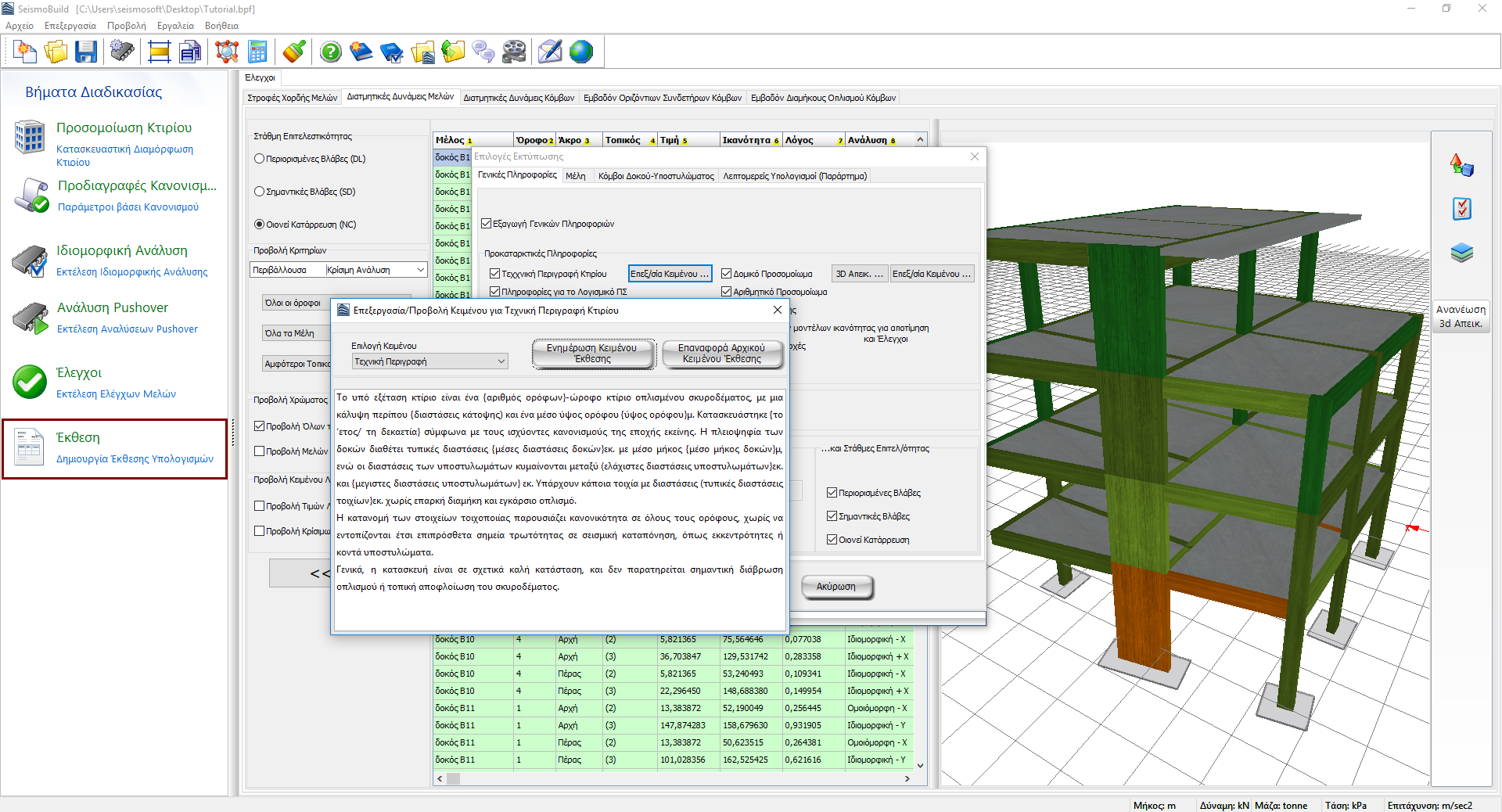Click the layers stack icon in 3D panel
Viewport: 1502px width, 812px height.
click(1461, 253)
